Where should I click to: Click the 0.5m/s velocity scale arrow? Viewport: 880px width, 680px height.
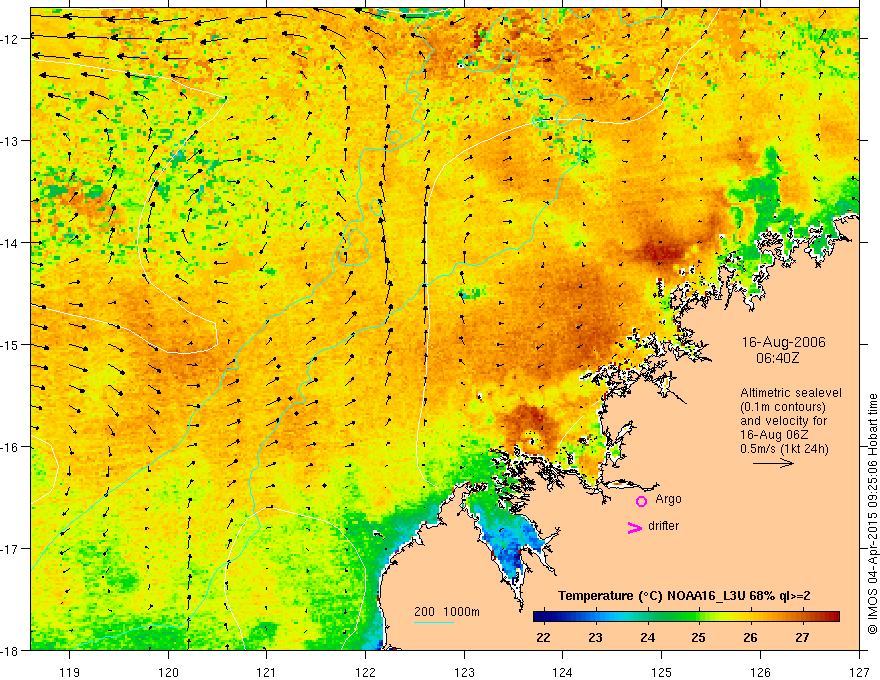(773, 463)
